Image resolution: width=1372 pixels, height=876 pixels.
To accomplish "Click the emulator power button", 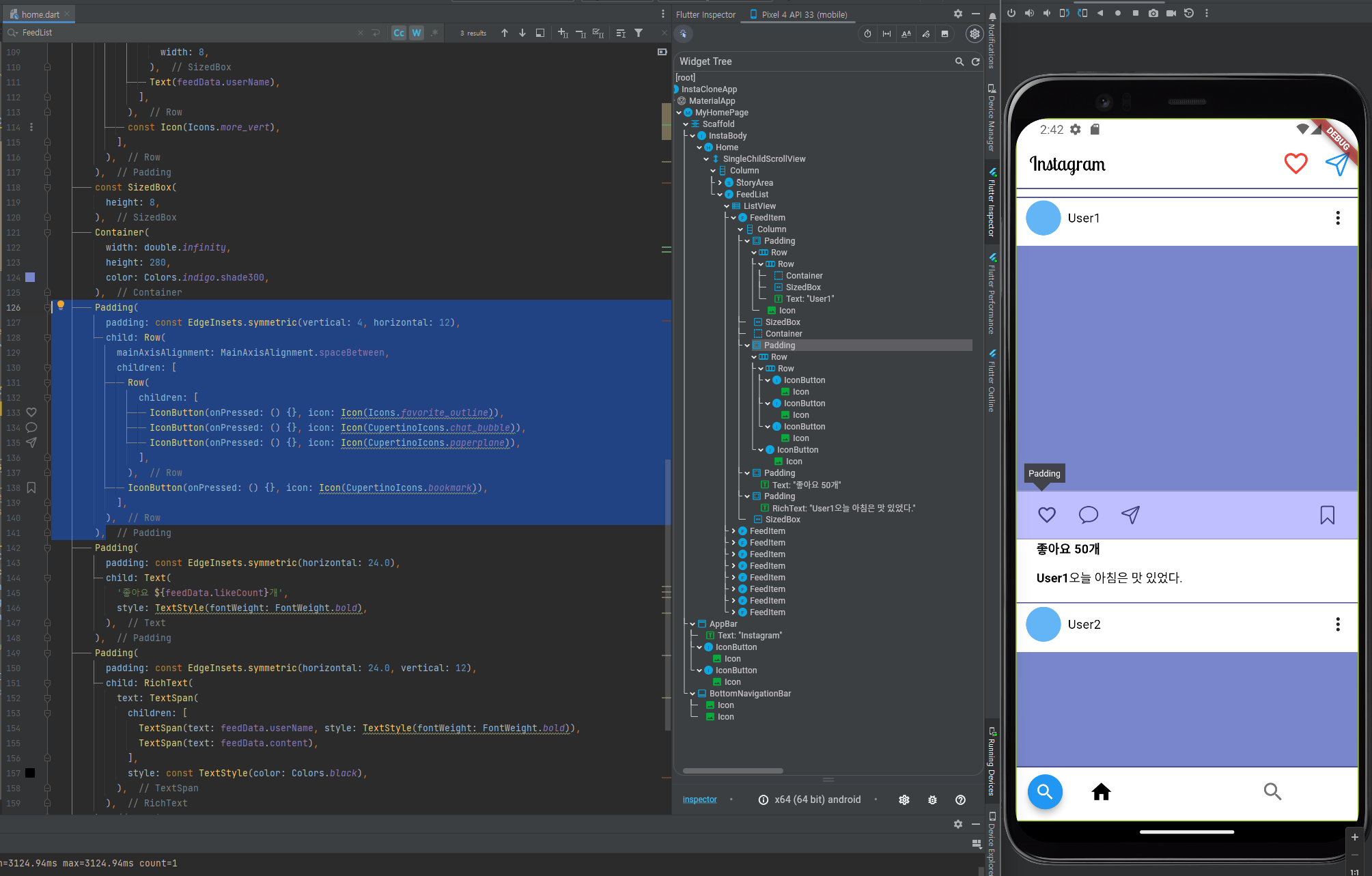I will point(1011,13).
